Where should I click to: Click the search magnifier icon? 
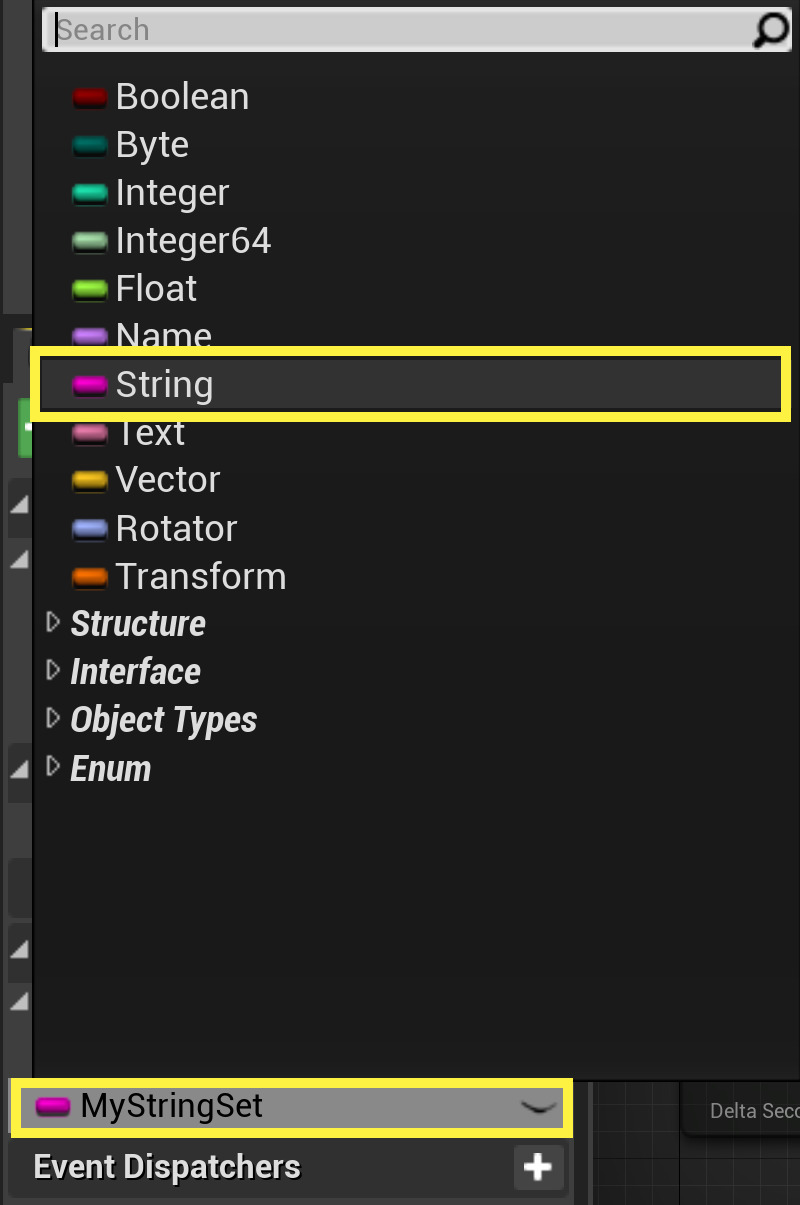768,30
